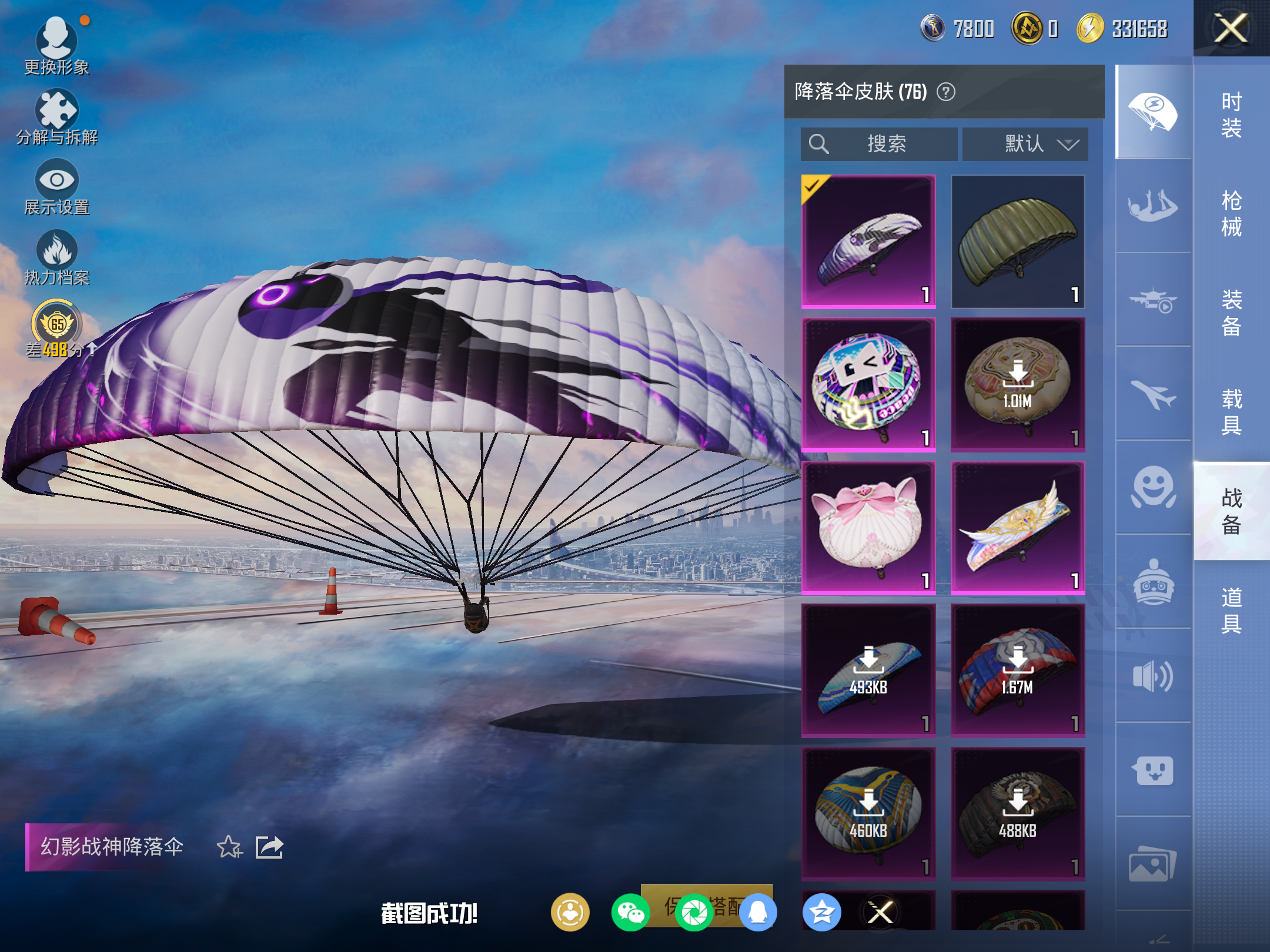Expand the 默认 sort dropdown
The width and height of the screenshot is (1270, 952).
point(1025,144)
